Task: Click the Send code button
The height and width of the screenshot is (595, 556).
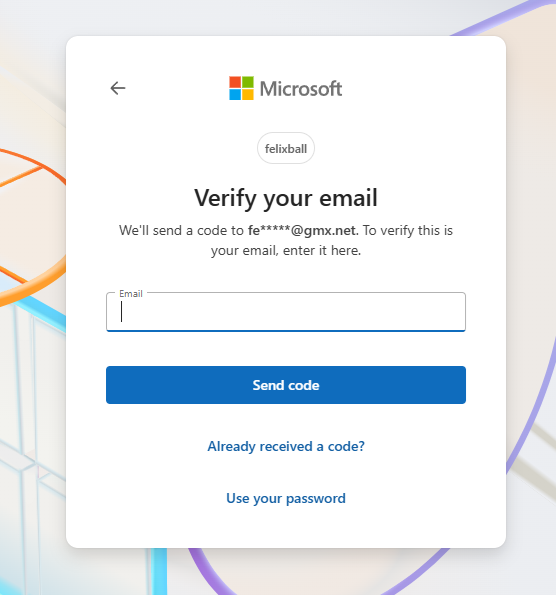Action: [x=286, y=385]
